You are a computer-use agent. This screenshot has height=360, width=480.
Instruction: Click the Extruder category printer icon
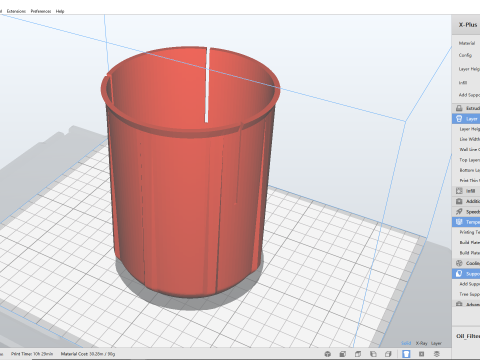pyautogui.click(x=459, y=108)
